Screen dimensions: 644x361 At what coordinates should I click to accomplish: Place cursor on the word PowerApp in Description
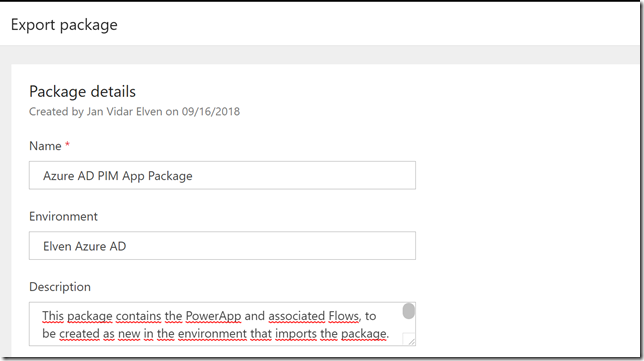tap(213, 316)
